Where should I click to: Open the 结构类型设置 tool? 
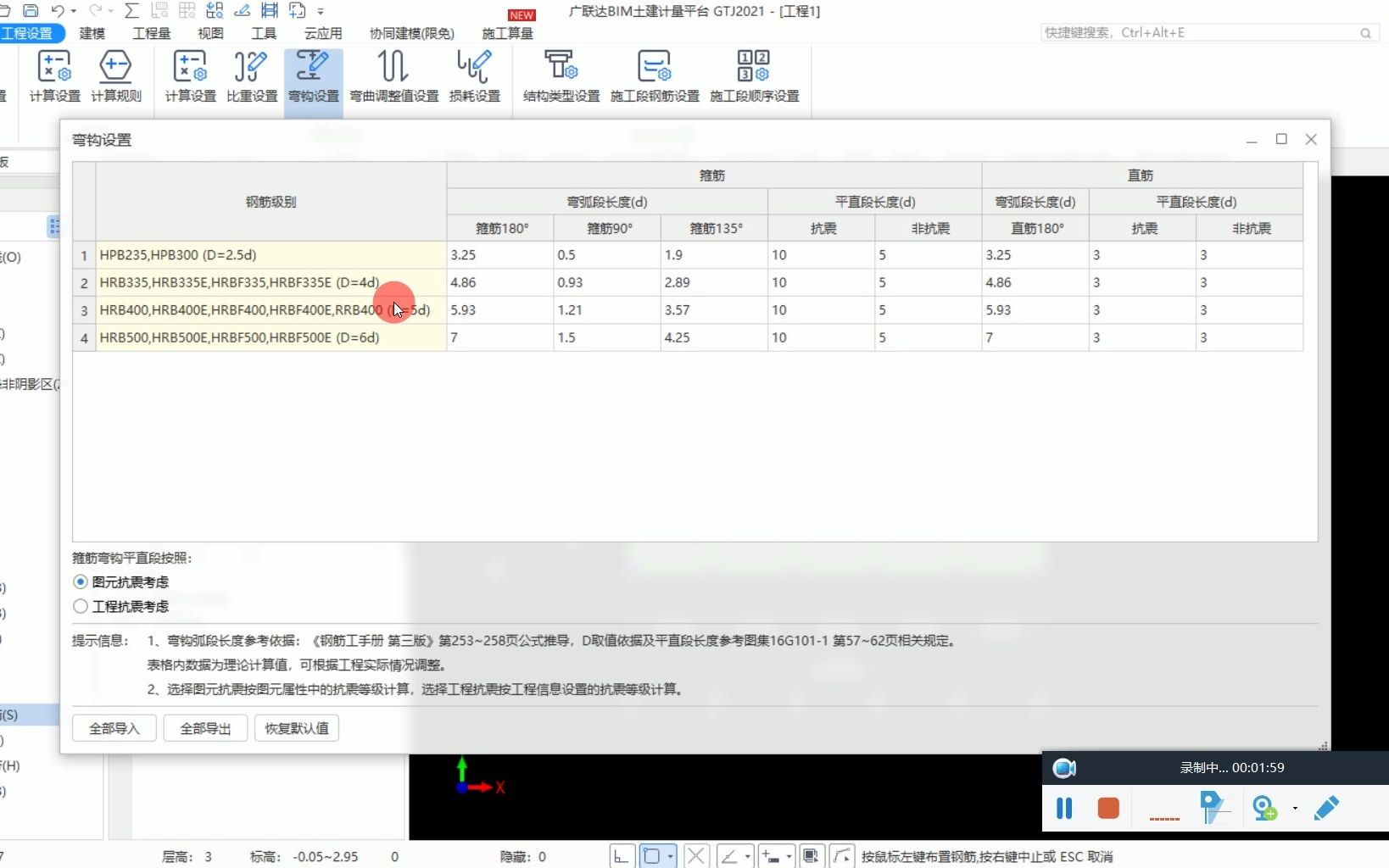561,76
